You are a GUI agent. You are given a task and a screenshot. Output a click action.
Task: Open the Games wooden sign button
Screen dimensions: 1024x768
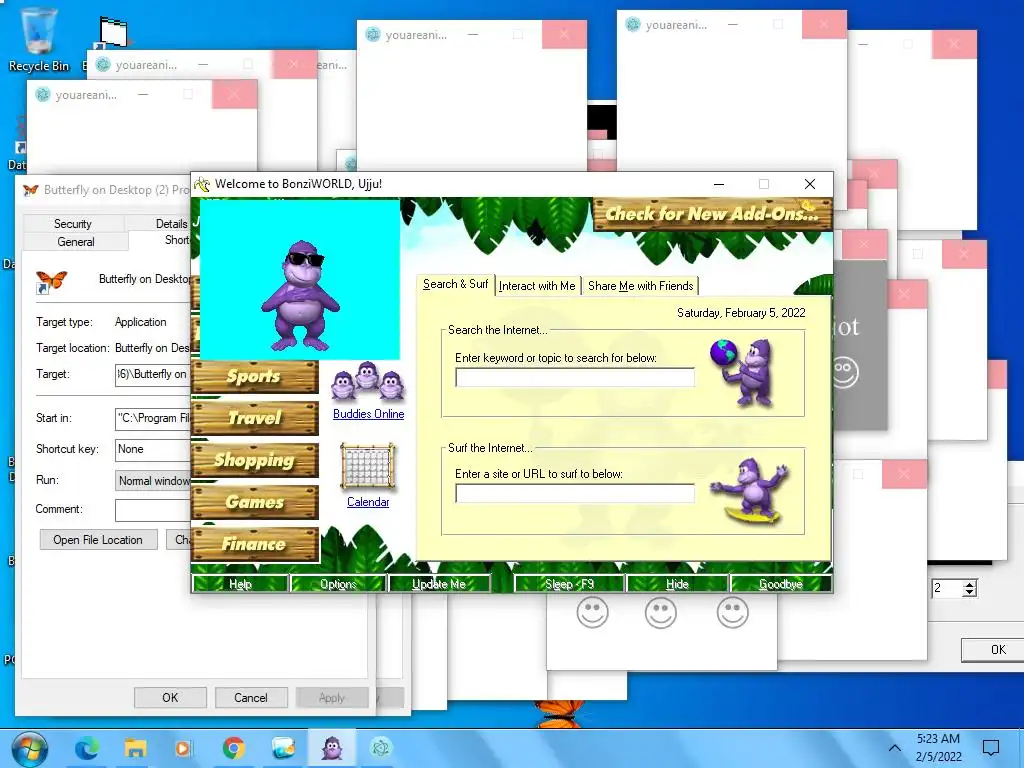[255, 502]
